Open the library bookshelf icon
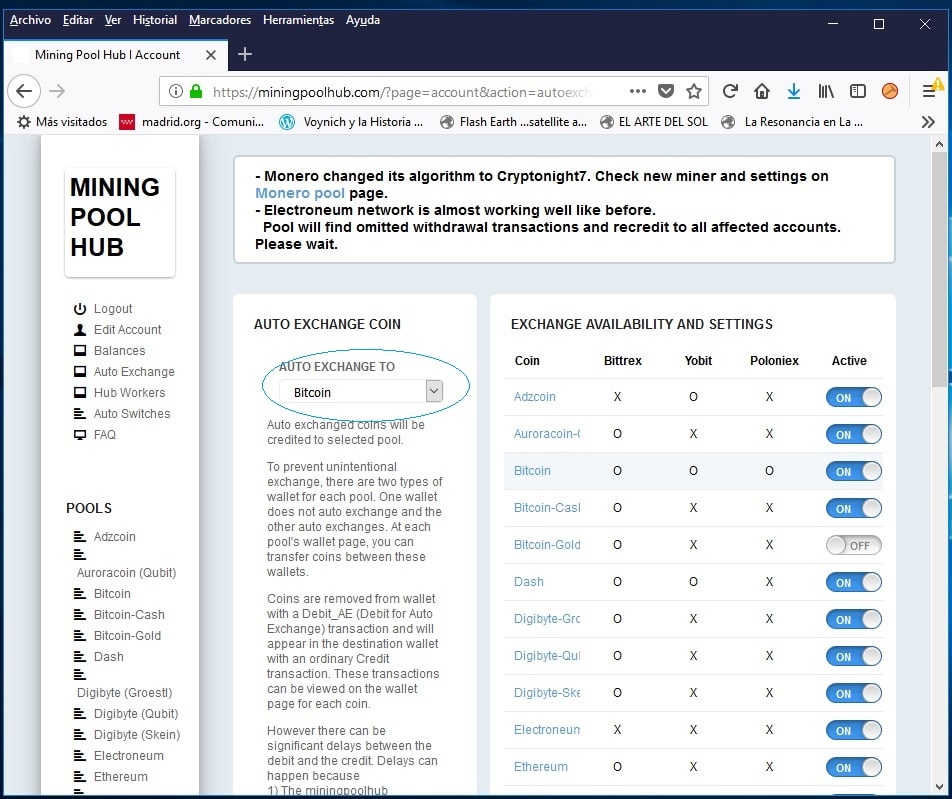 [826, 91]
